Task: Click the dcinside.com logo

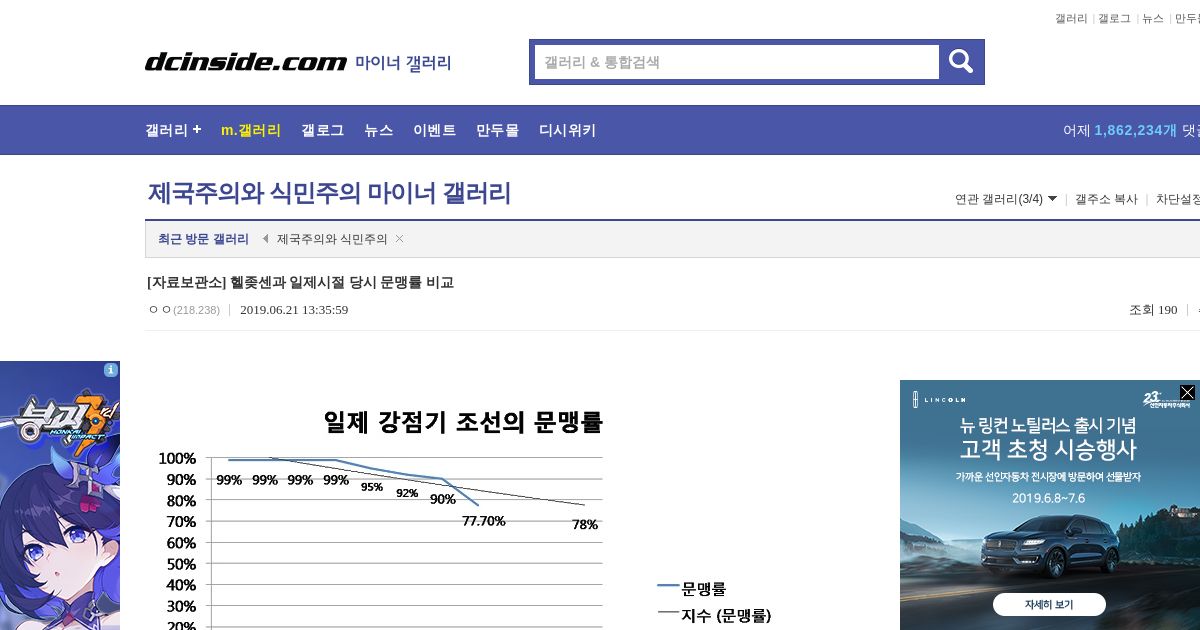Action: (246, 62)
